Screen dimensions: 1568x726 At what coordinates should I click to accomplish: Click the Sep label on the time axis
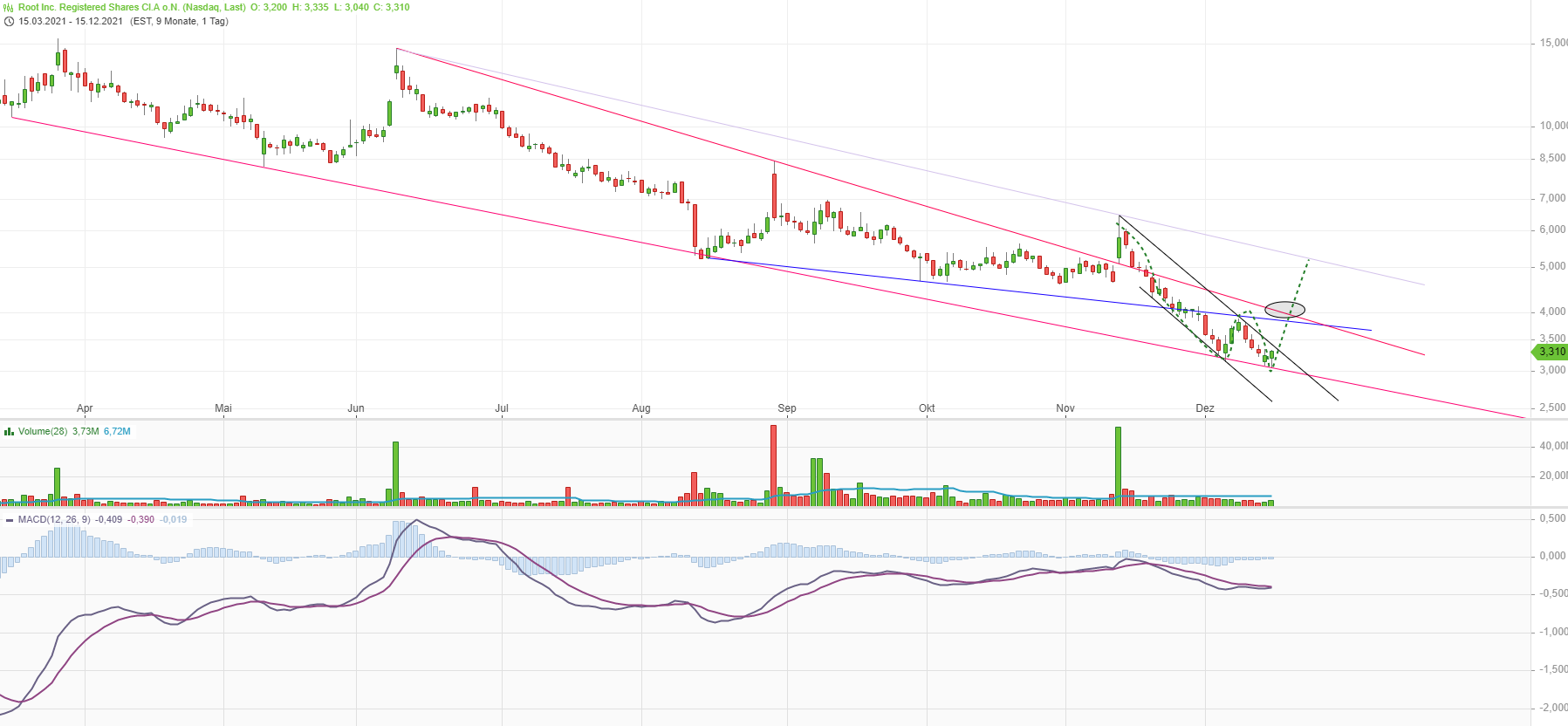pos(787,408)
